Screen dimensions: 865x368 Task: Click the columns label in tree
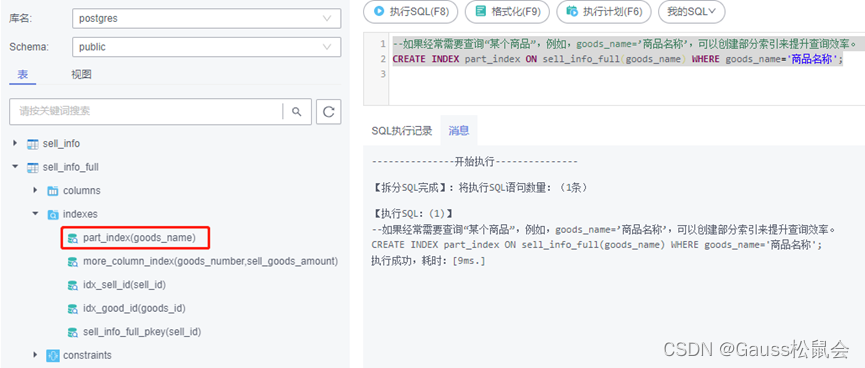tap(82, 190)
